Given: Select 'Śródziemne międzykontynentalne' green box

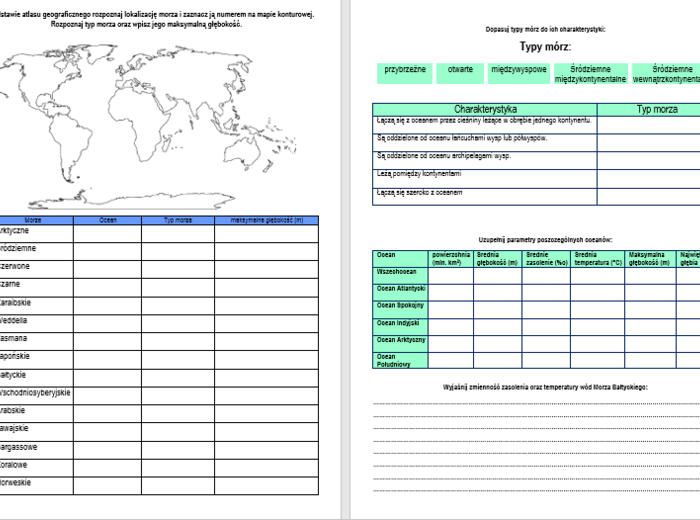Looking at the screenshot, I should click(590, 72).
